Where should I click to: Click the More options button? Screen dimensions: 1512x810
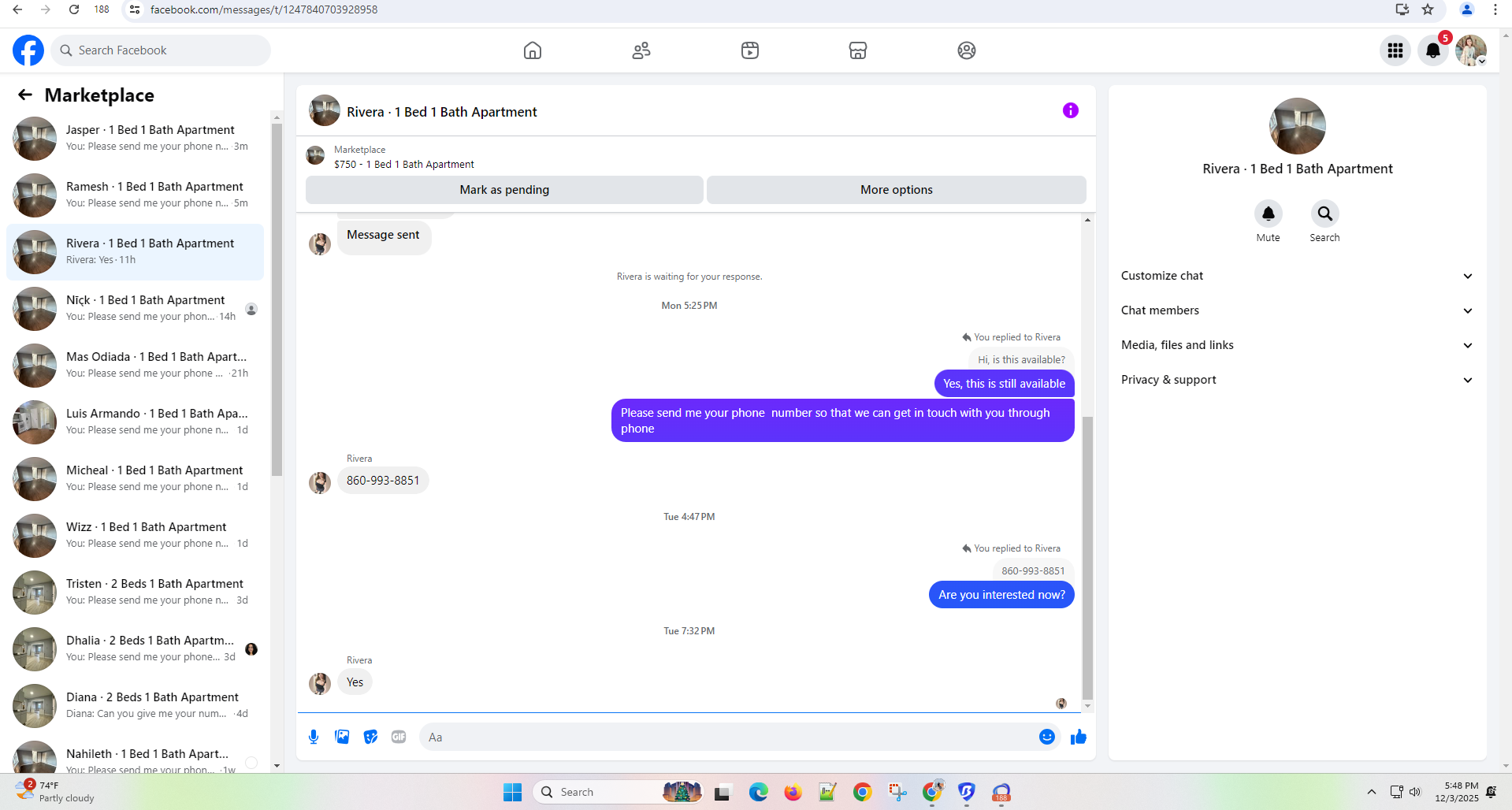tap(897, 190)
